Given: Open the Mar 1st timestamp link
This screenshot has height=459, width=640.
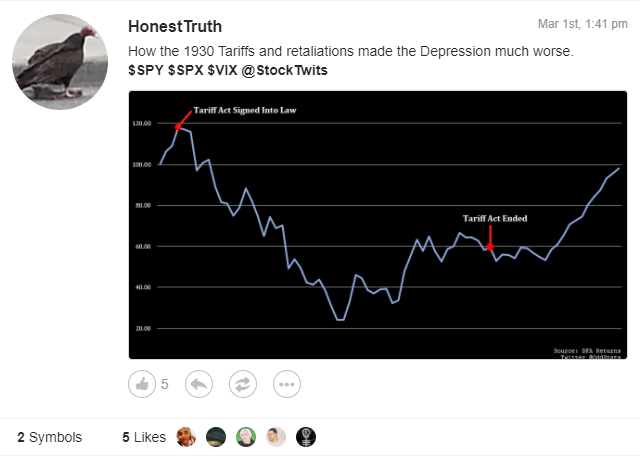Looking at the screenshot, I should pos(582,24).
